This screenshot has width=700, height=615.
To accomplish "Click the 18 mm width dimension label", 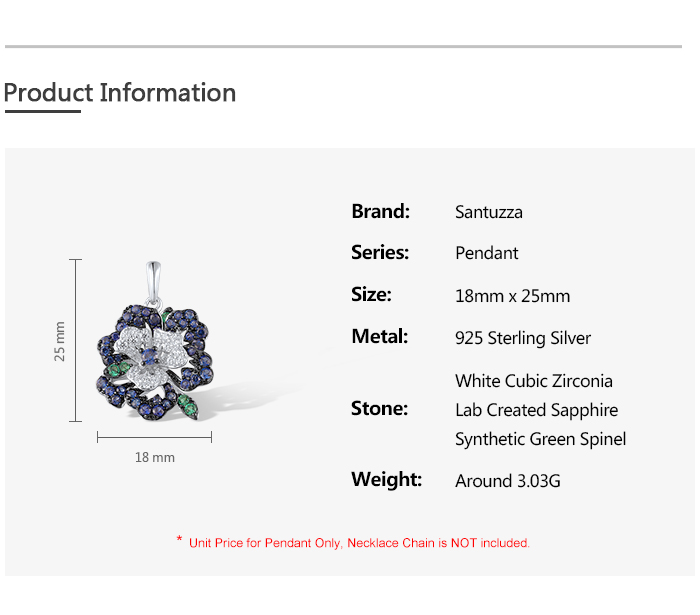I will [x=155, y=457].
